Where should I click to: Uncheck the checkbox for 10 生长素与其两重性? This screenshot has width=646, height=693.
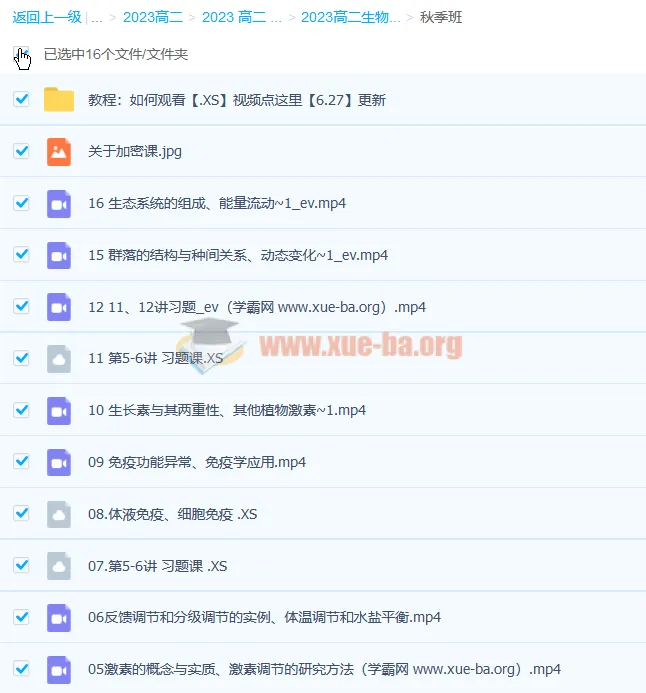[21, 409]
